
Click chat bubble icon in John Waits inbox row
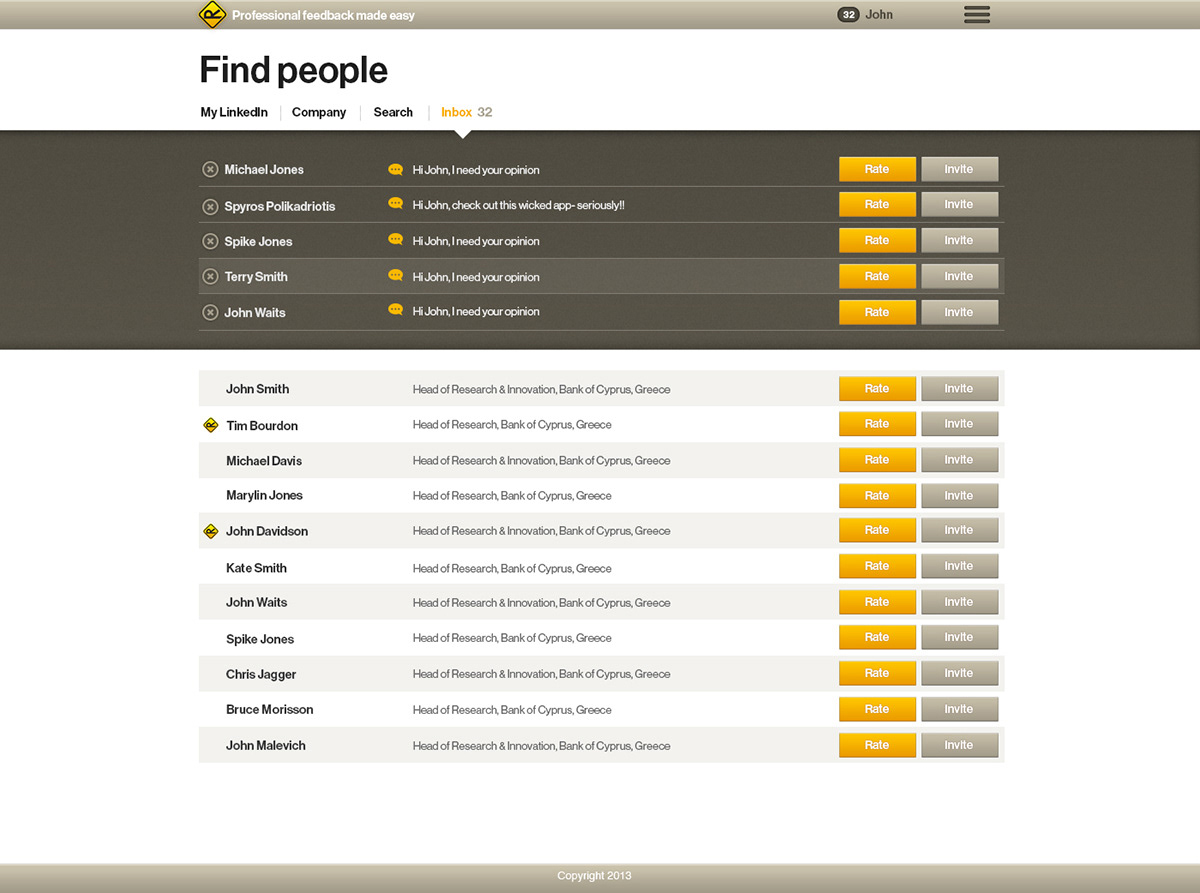[x=395, y=311]
